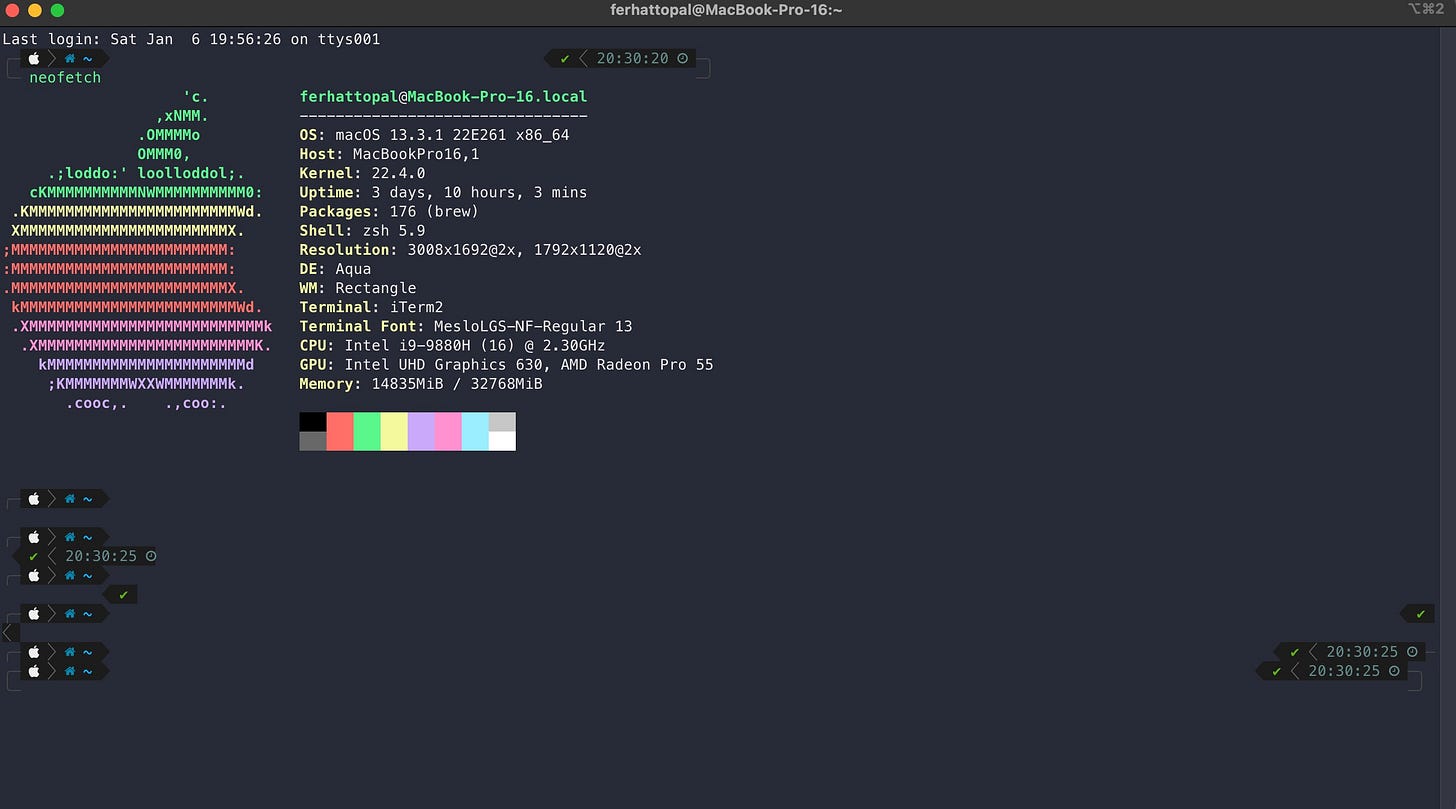Click the pink color block in palette
Viewport: 1456px width, 809px height.
(x=448, y=431)
